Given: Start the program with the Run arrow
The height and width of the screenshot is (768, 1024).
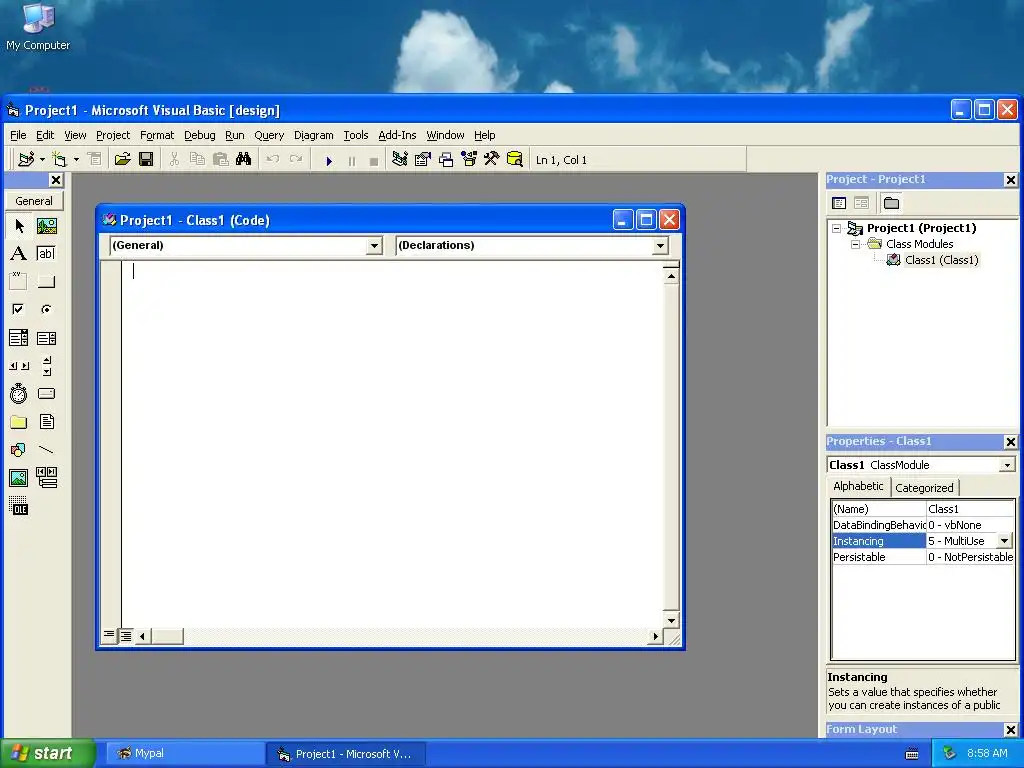Looking at the screenshot, I should coord(328,160).
